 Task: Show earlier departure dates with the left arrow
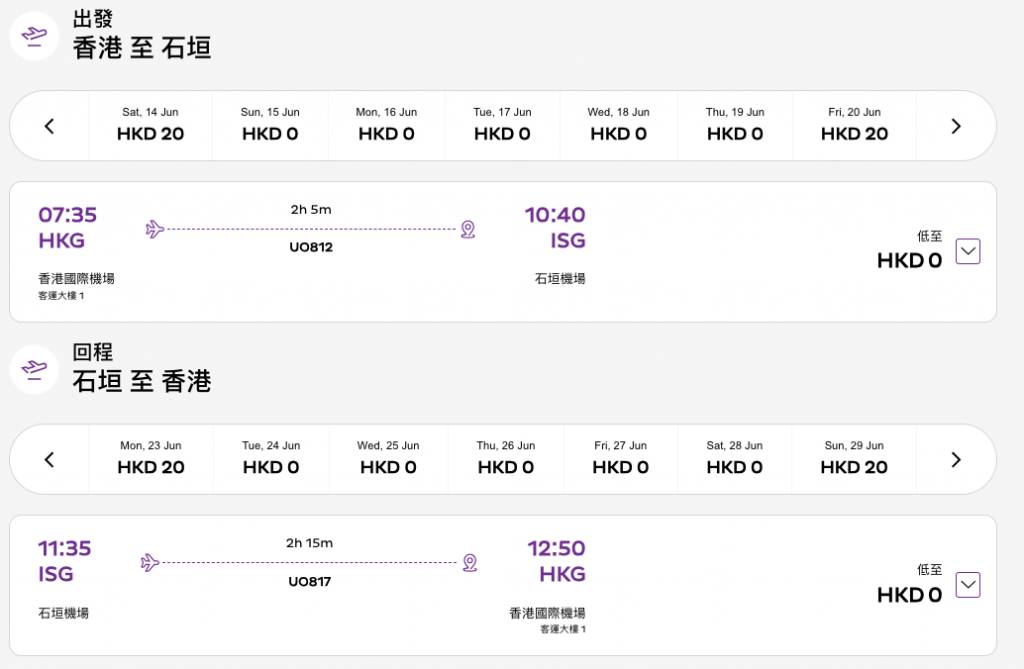click(49, 126)
